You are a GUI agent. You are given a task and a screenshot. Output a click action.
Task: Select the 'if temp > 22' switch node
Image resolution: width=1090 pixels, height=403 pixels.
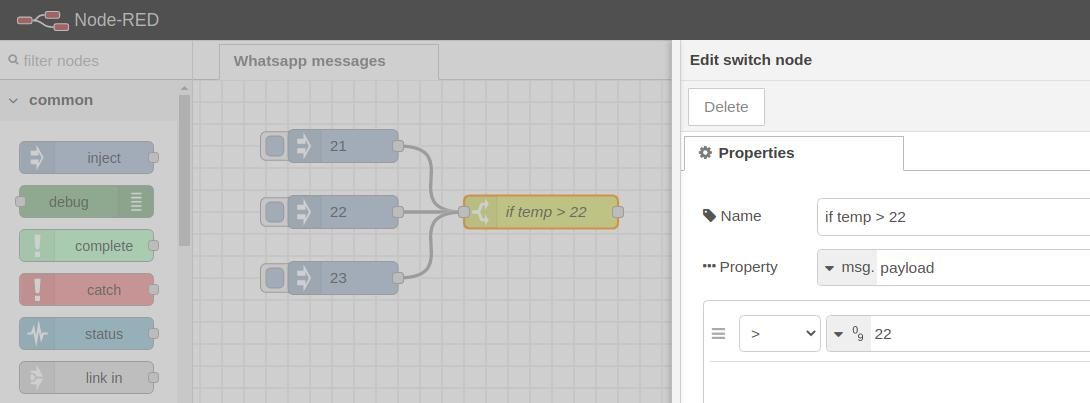541,212
